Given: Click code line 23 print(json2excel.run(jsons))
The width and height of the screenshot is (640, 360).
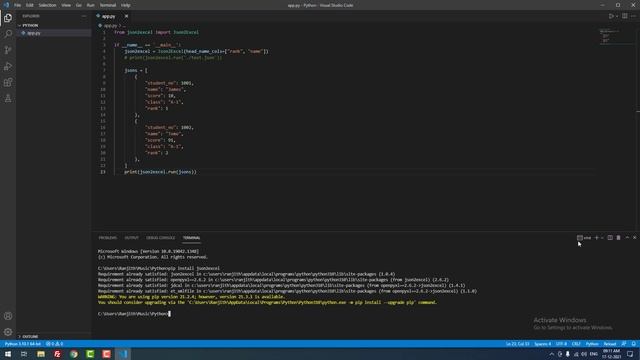Looking at the screenshot, I should (160, 172).
